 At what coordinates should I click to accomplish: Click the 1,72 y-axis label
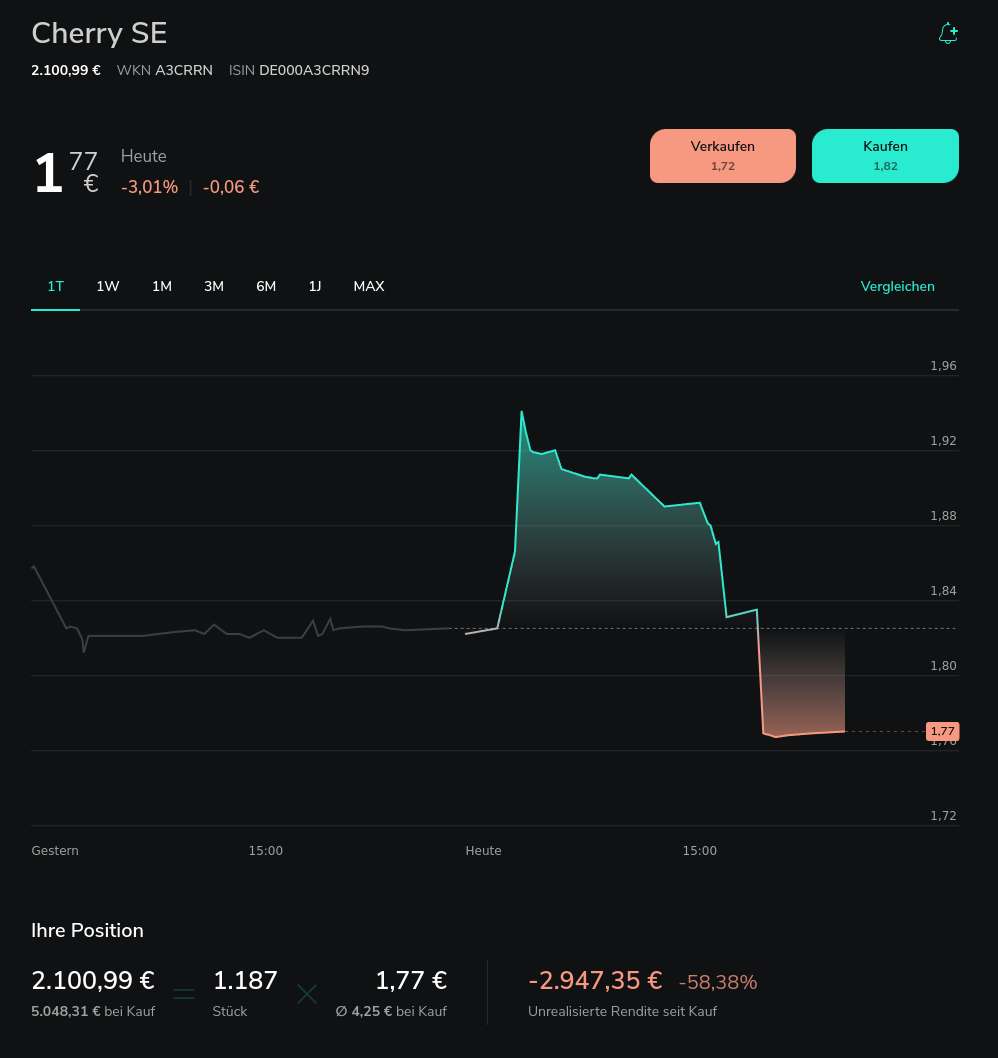pos(943,816)
